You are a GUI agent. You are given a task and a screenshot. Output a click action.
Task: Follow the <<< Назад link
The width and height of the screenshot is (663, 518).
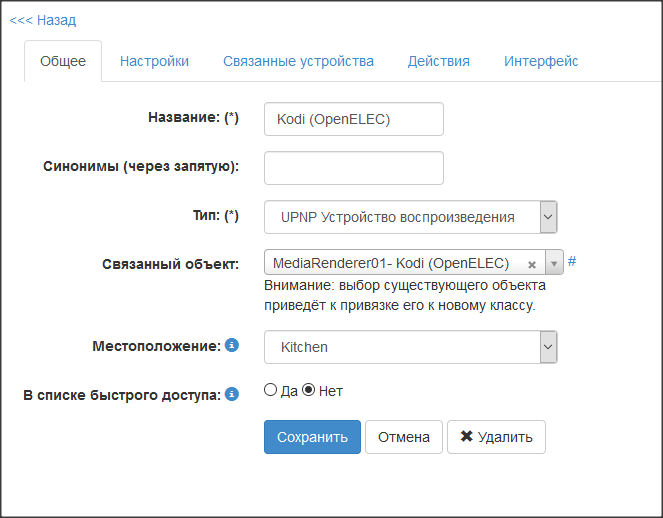pos(42,20)
